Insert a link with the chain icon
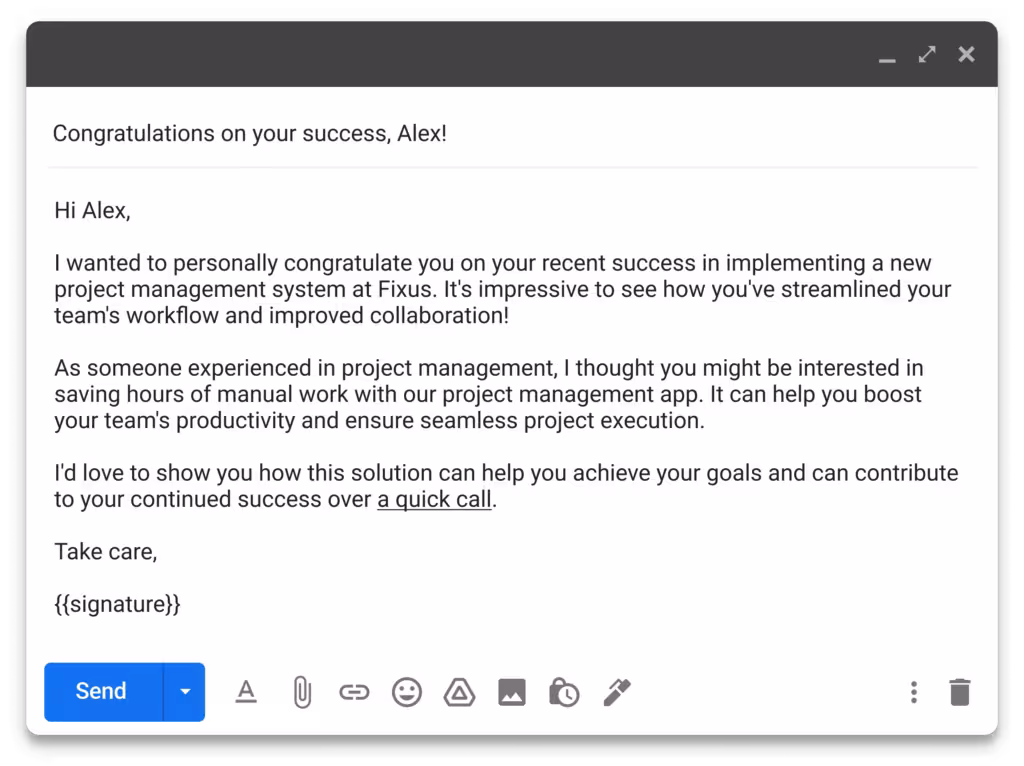 point(354,691)
